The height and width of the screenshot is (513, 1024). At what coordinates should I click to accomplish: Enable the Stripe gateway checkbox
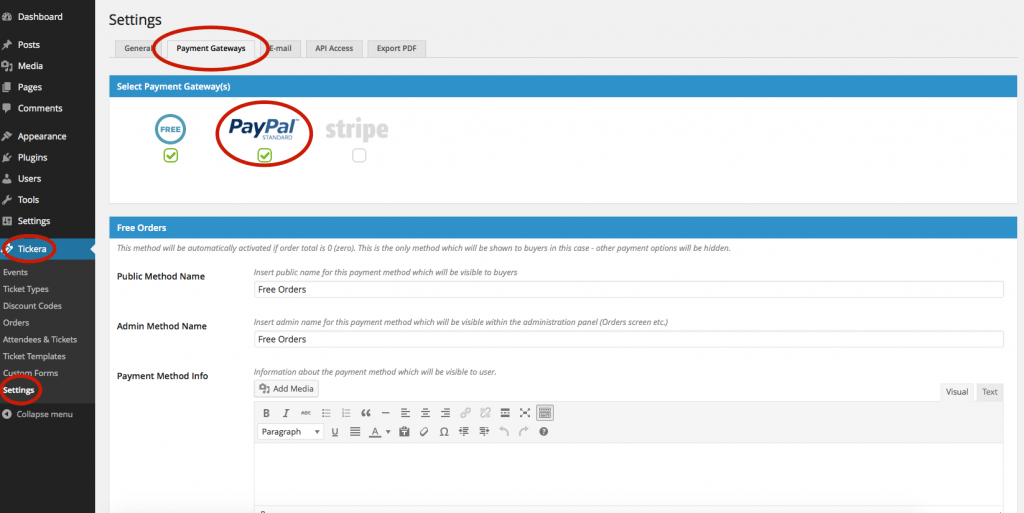[359, 156]
